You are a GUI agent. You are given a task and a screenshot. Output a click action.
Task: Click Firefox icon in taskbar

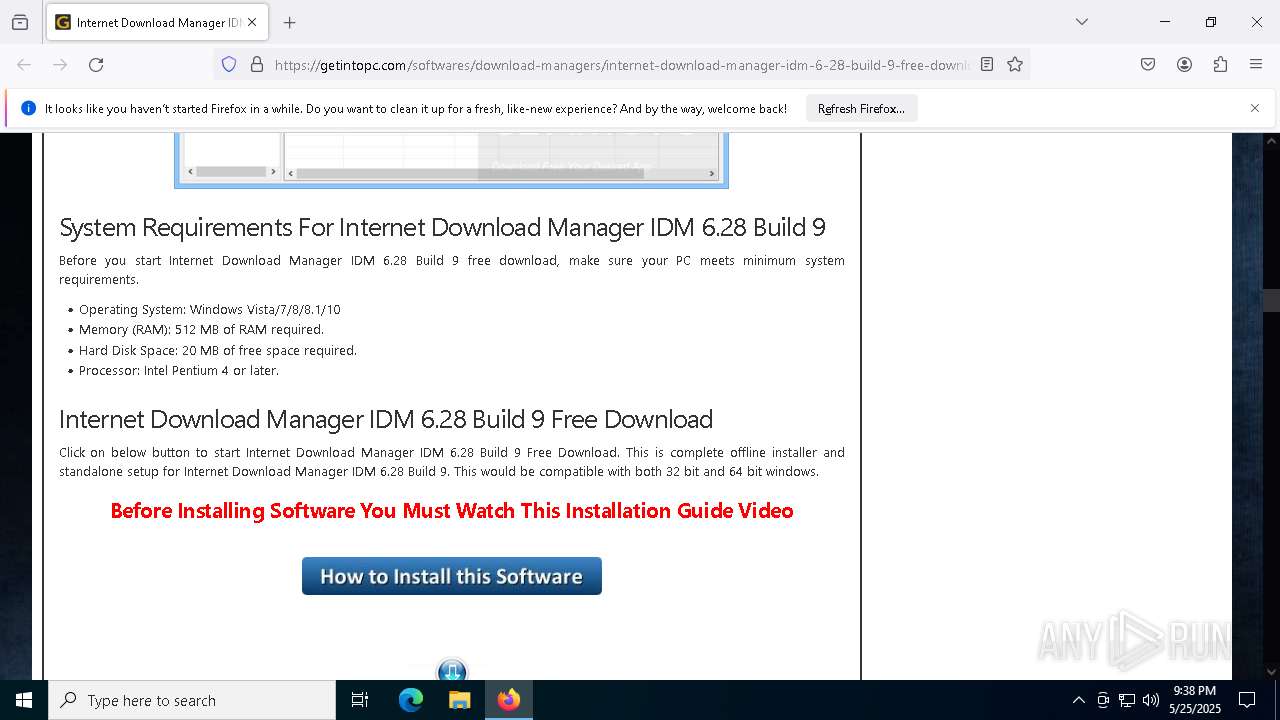509,700
